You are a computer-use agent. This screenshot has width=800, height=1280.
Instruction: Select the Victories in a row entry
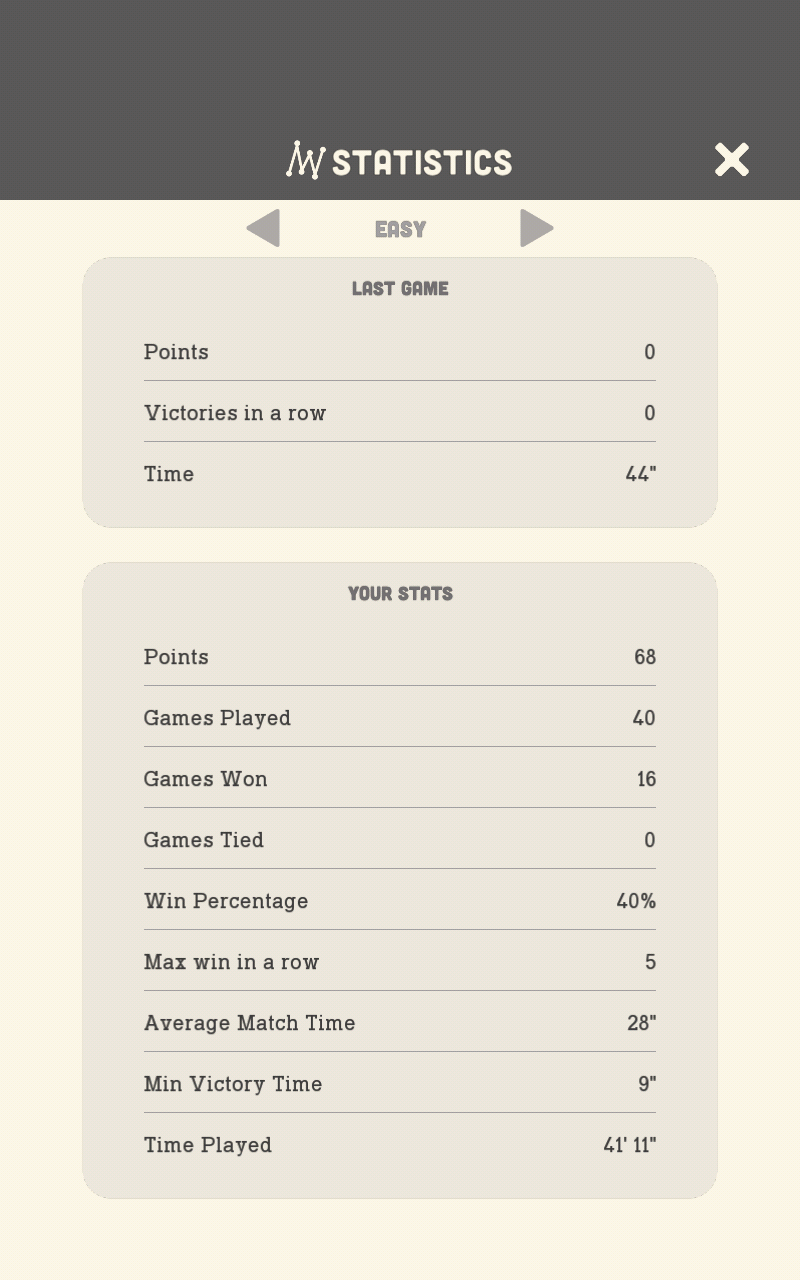(x=400, y=413)
